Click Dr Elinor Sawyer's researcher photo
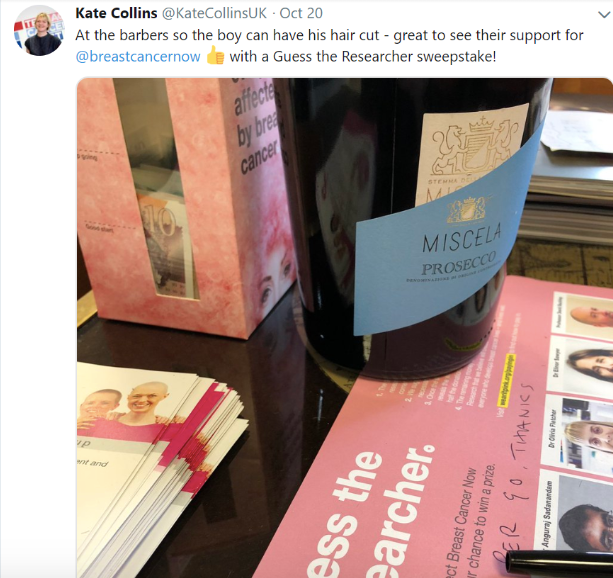Screen dimensions: 613x578 tap(590, 365)
